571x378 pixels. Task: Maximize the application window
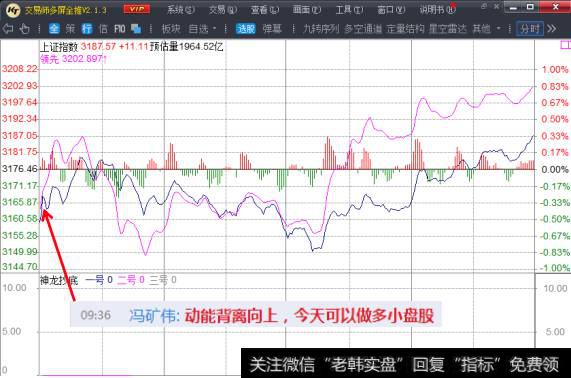[531, 7]
